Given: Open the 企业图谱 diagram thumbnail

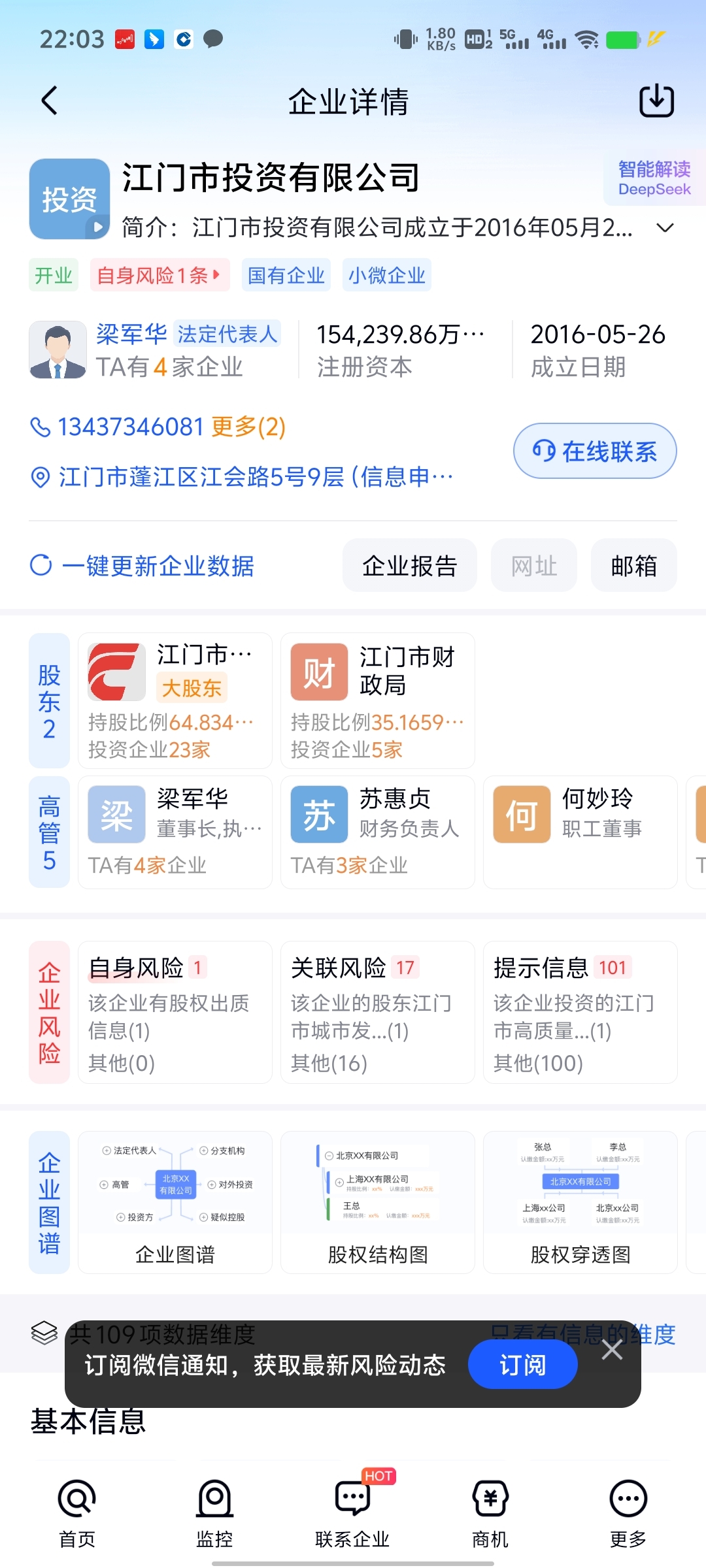Looking at the screenshot, I should pos(175,1202).
